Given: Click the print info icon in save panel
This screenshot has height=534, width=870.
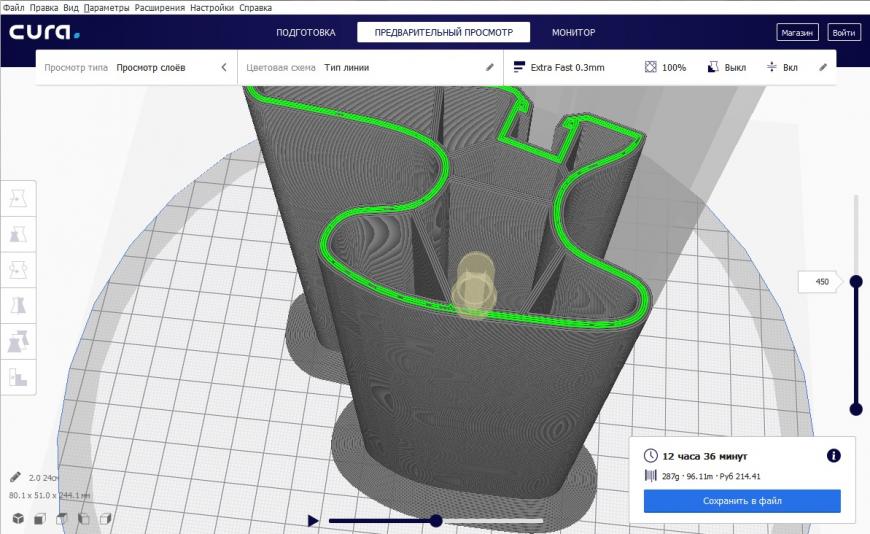Looking at the screenshot, I should (833, 456).
